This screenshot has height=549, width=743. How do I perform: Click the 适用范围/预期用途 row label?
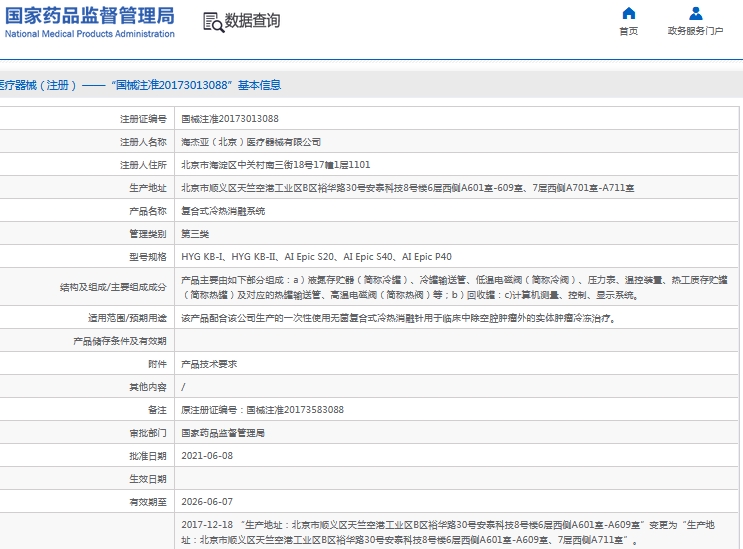pos(127,318)
